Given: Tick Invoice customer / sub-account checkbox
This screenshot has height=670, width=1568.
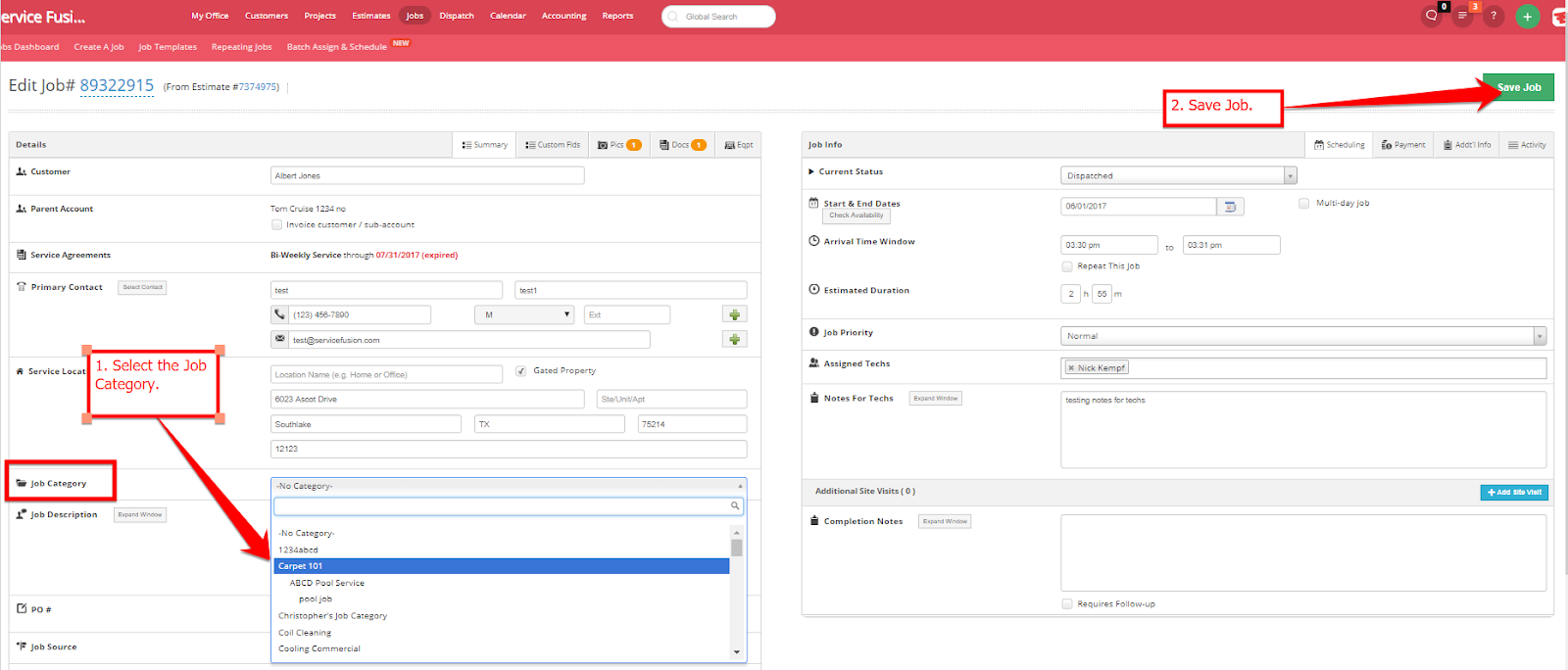Looking at the screenshot, I should click(276, 224).
